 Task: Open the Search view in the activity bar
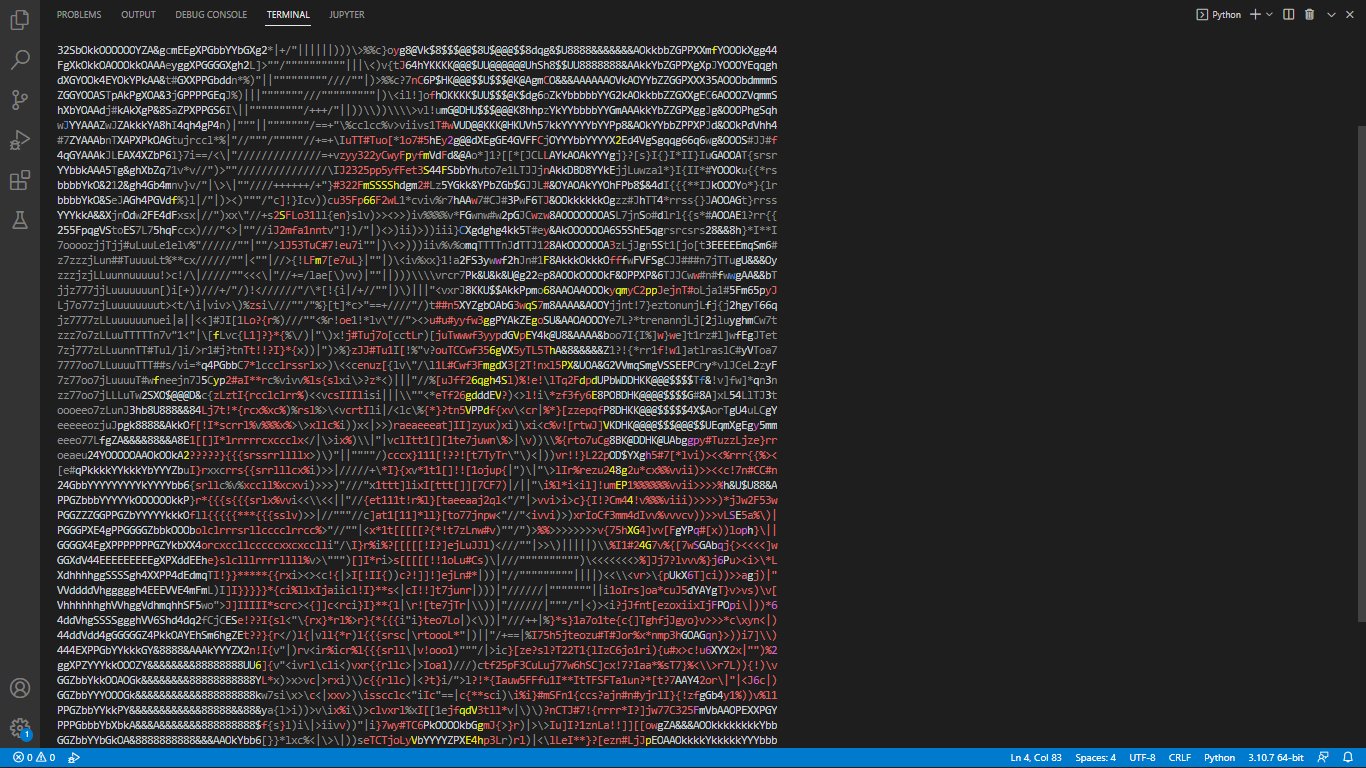point(19,60)
